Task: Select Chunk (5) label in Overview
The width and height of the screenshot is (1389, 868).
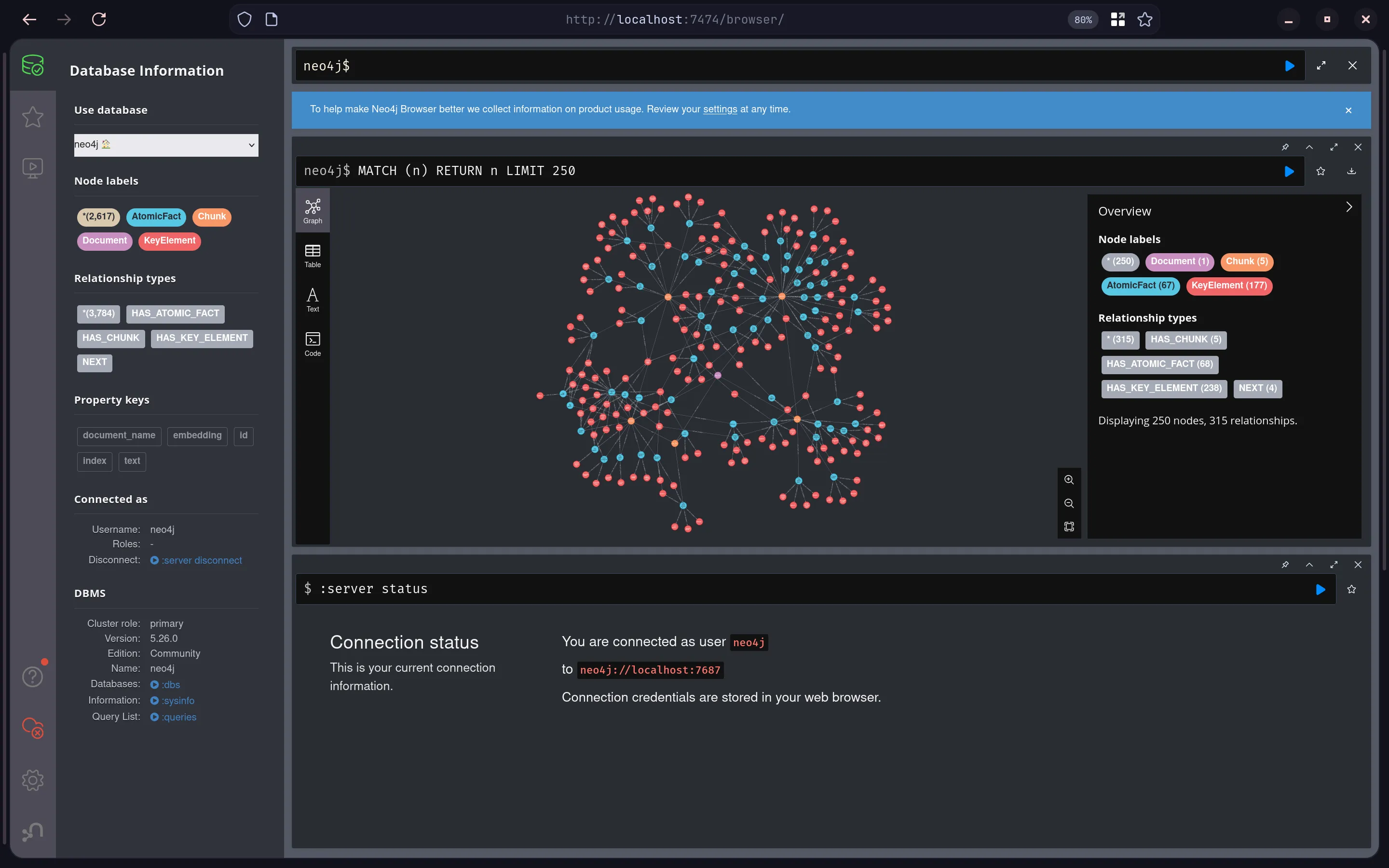Action: (x=1247, y=262)
